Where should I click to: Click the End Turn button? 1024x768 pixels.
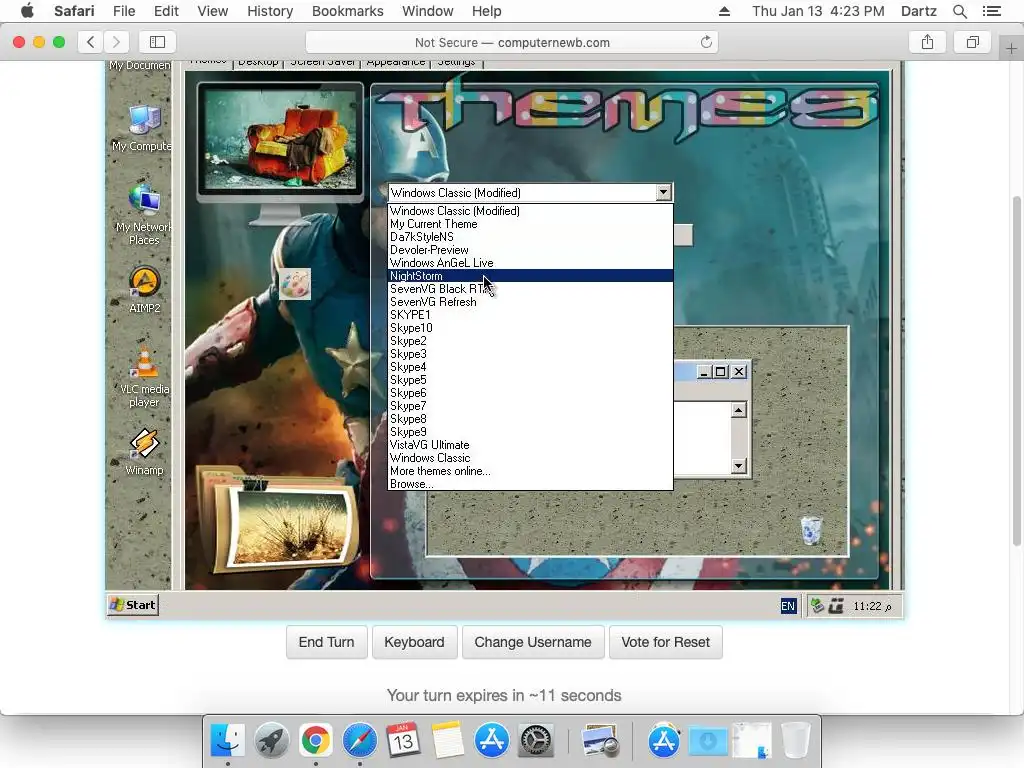point(327,642)
